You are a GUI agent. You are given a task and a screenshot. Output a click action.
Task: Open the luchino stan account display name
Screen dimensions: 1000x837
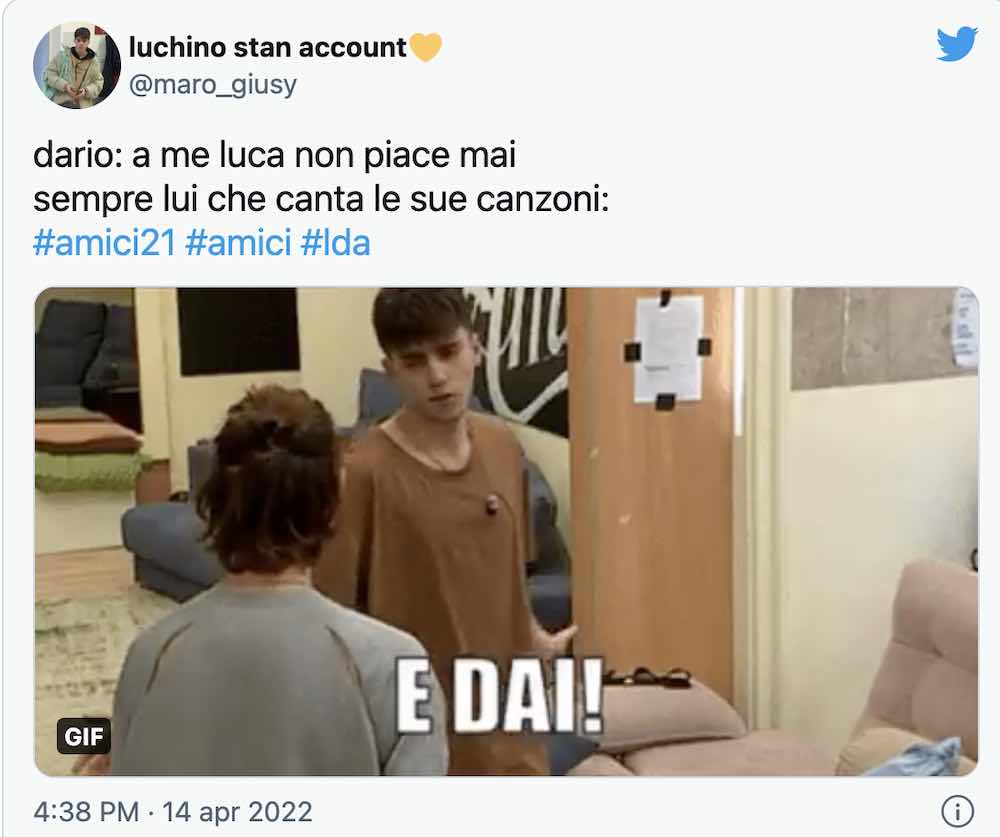tap(267, 47)
